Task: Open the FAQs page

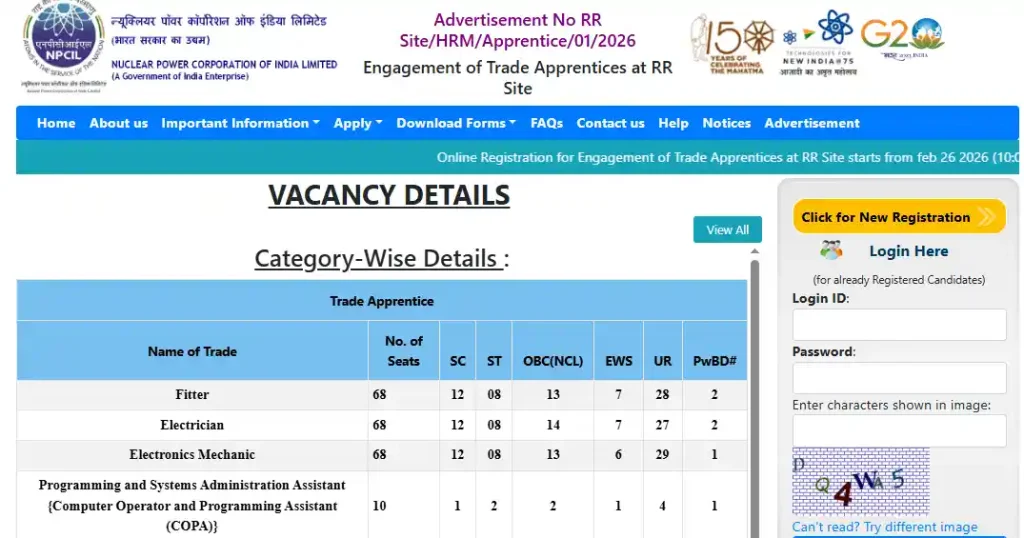Action: [546, 123]
